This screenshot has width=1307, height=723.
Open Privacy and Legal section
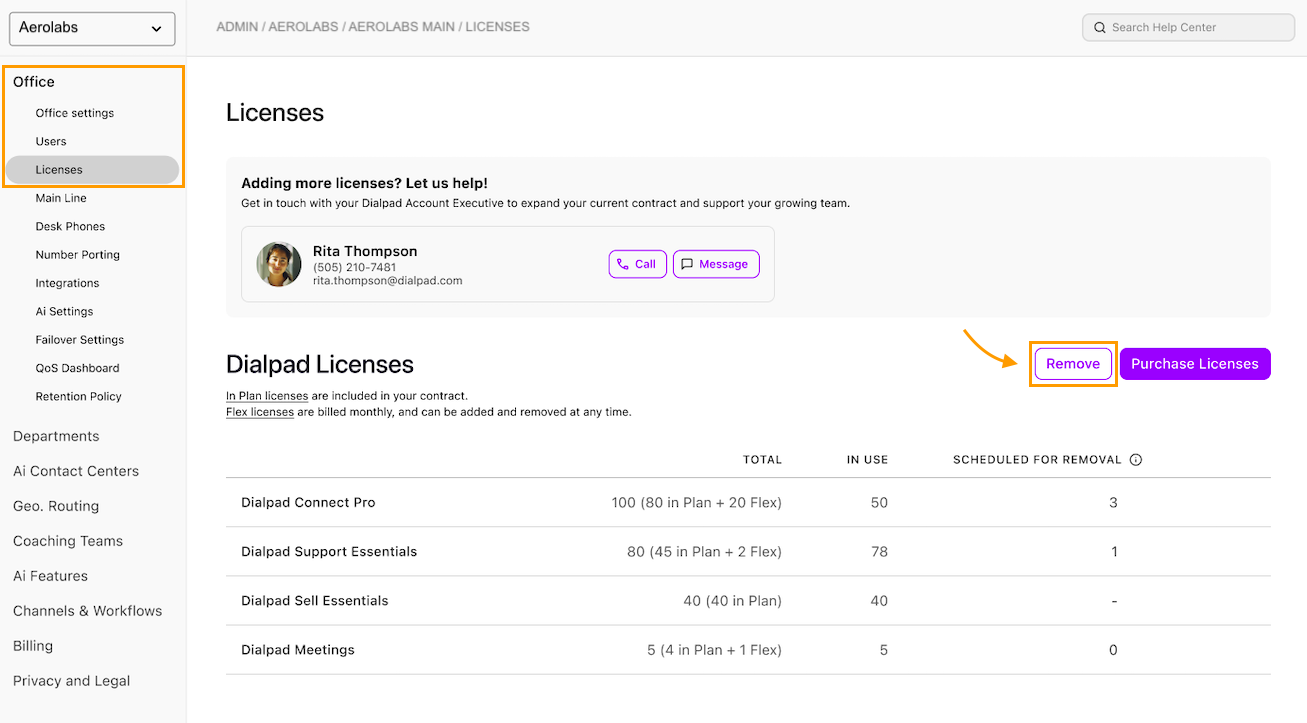point(71,681)
